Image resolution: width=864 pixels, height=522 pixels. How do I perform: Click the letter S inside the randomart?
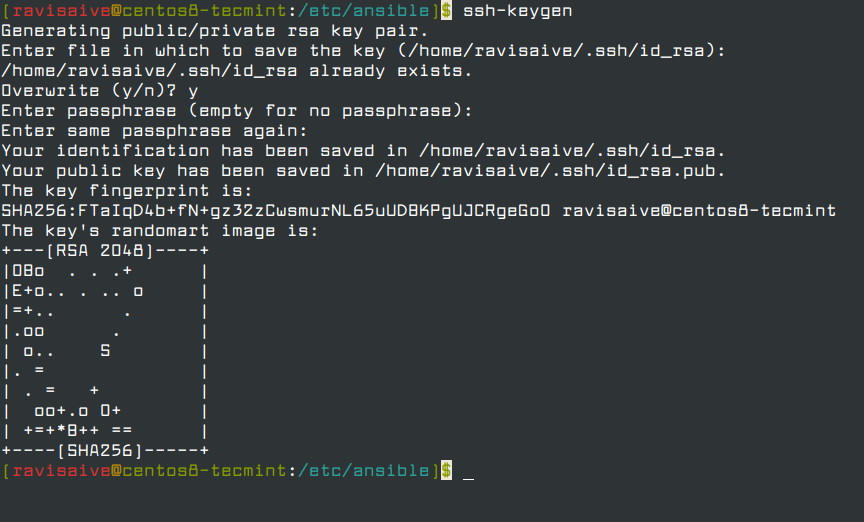point(105,351)
